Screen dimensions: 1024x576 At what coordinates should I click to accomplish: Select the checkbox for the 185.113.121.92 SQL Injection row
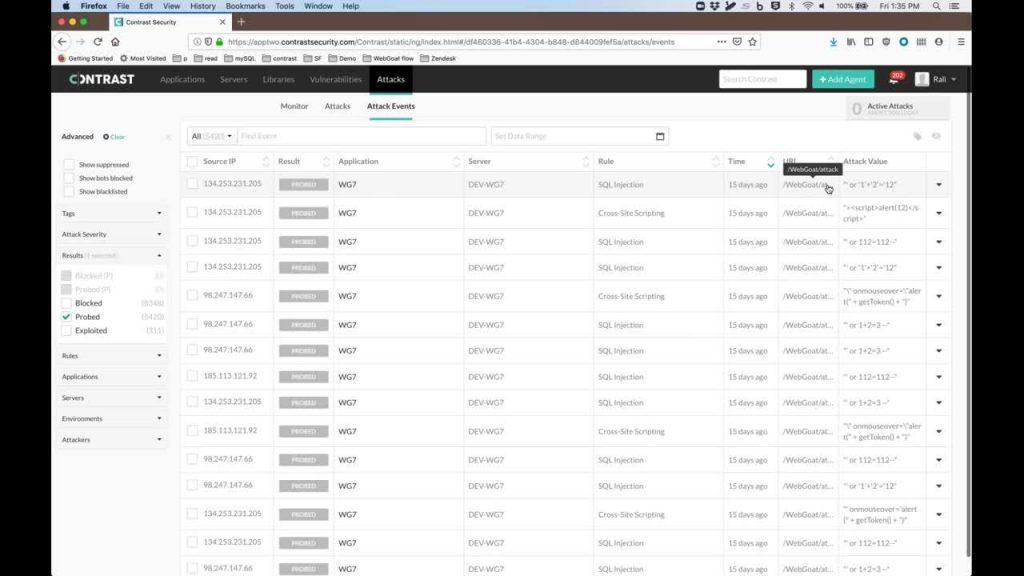coord(192,376)
